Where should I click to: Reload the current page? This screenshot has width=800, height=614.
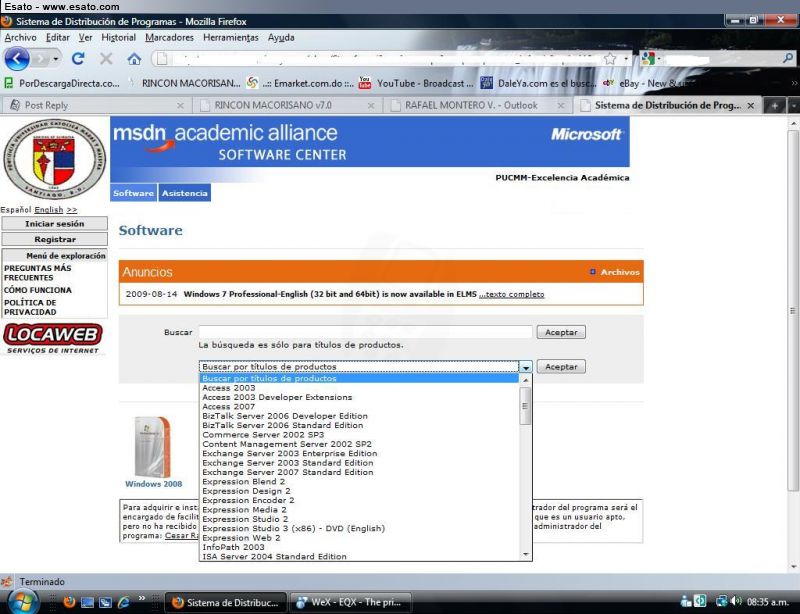coord(78,59)
